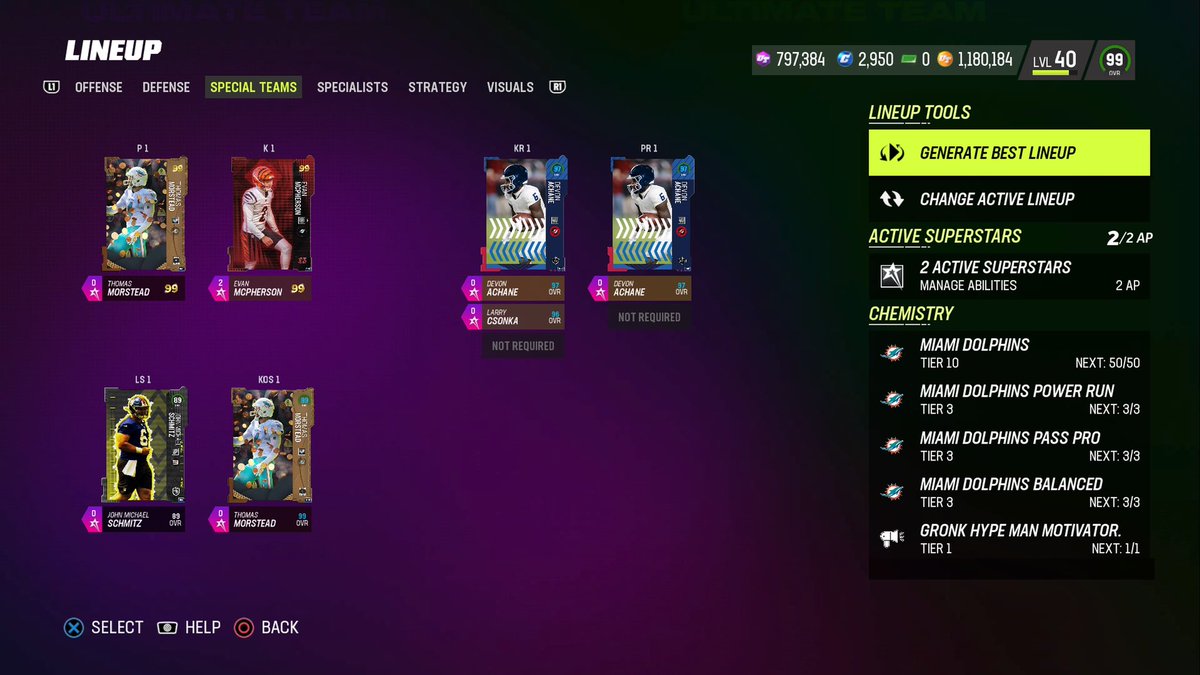This screenshot has height=675, width=1200.
Task: Click the 1,180,184 coins balance
Action: (985, 60)
